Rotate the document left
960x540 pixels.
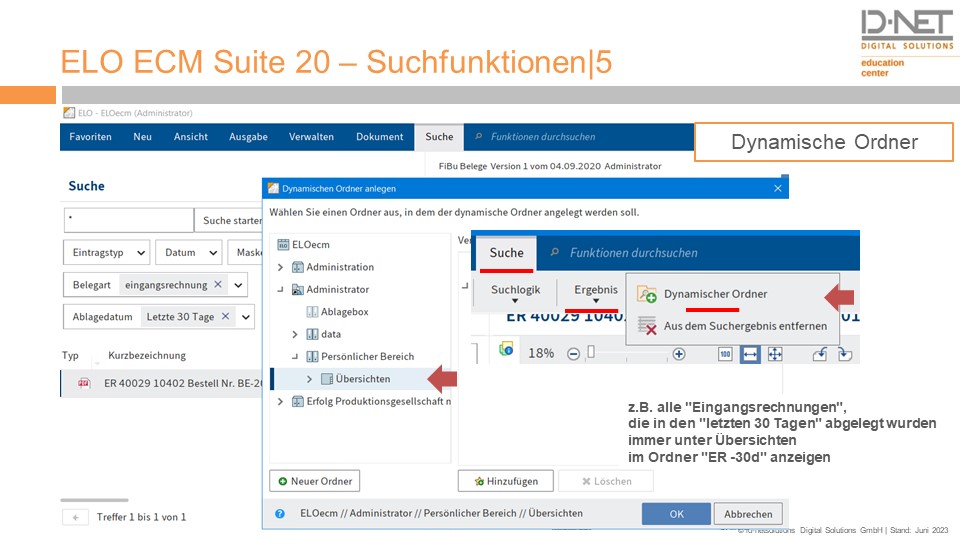(x=820, y=354)
